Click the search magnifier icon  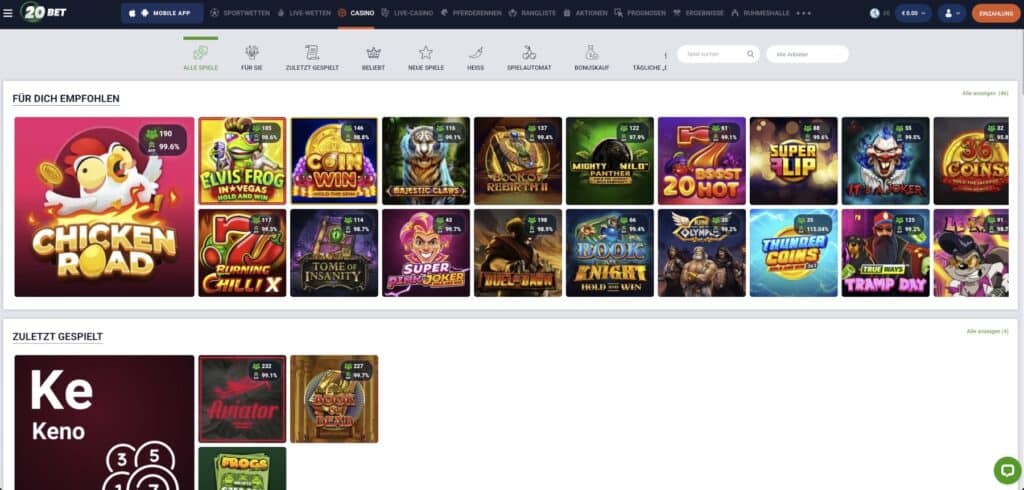[750, 54]
